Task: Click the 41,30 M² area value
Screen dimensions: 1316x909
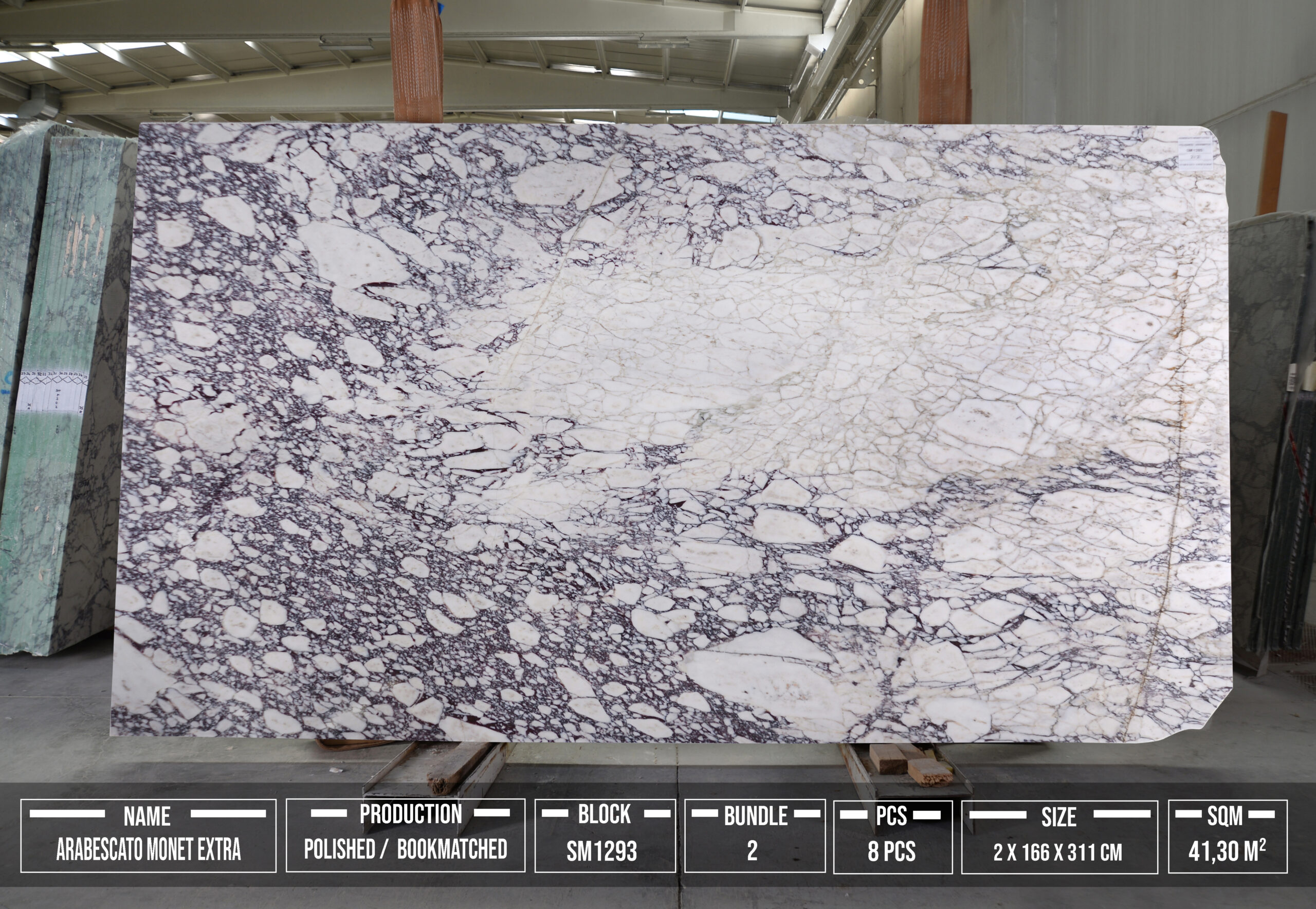Action: coord(1227,851)
